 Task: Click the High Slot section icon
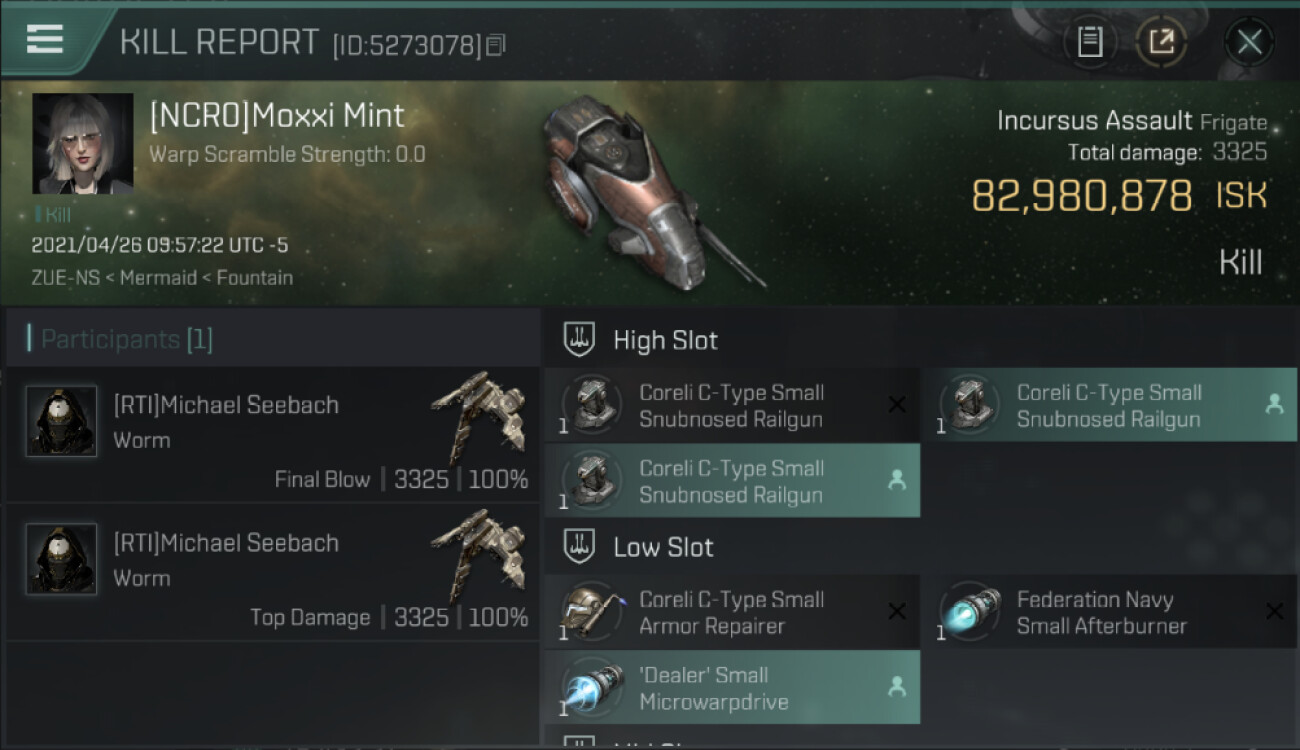pos(581,340)
